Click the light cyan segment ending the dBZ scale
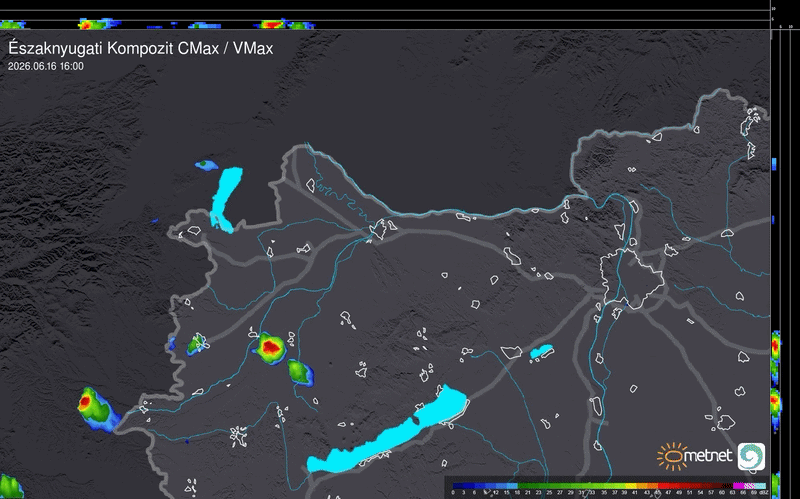 760,486
